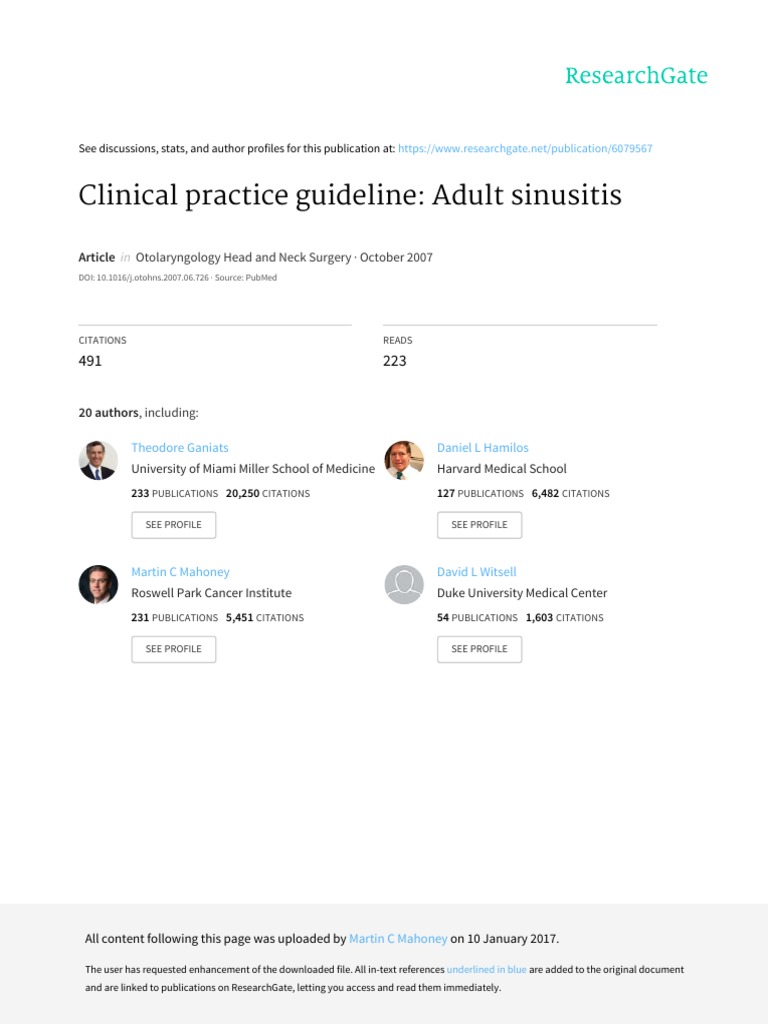Click the ResearchGate logo
Viewport: 768px width, 1024px height.
tap(636, 76)
